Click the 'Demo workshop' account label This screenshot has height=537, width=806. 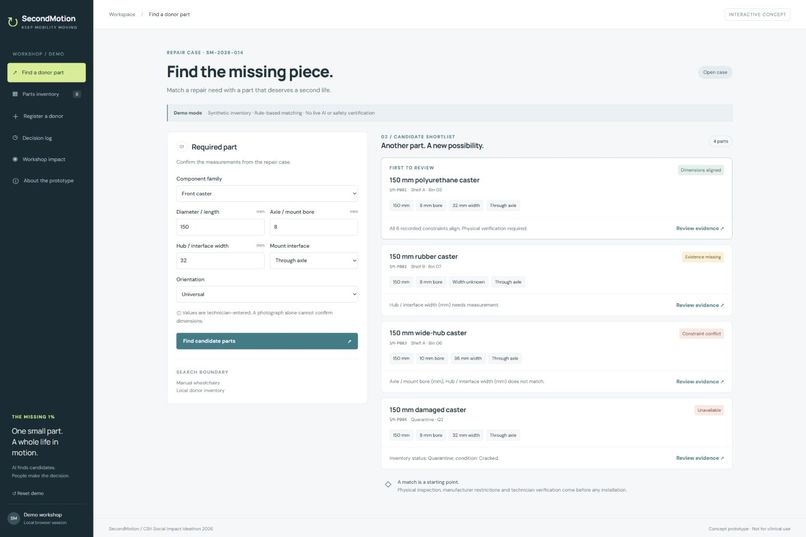[x=43, y=515]
